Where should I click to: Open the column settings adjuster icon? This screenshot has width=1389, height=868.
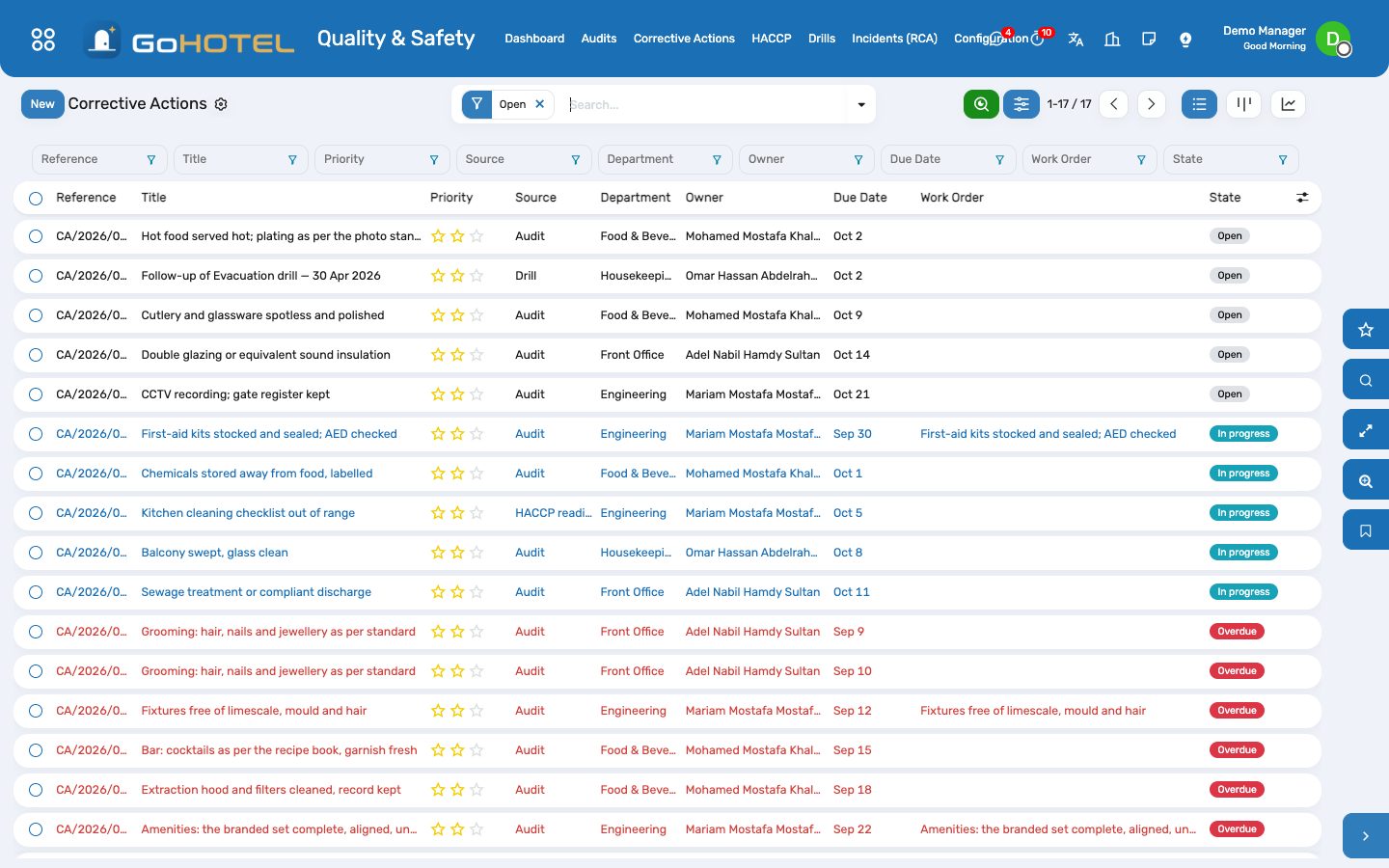coord(1302,198)
